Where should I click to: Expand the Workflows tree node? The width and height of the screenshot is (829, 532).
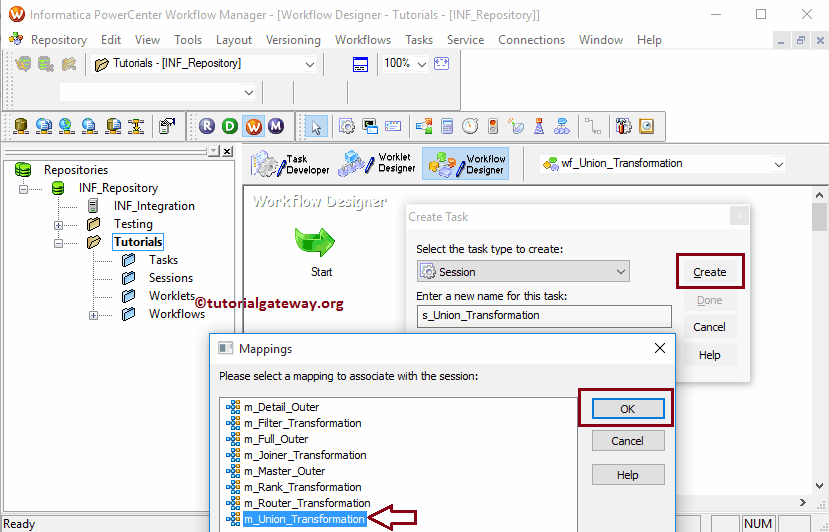93,315
